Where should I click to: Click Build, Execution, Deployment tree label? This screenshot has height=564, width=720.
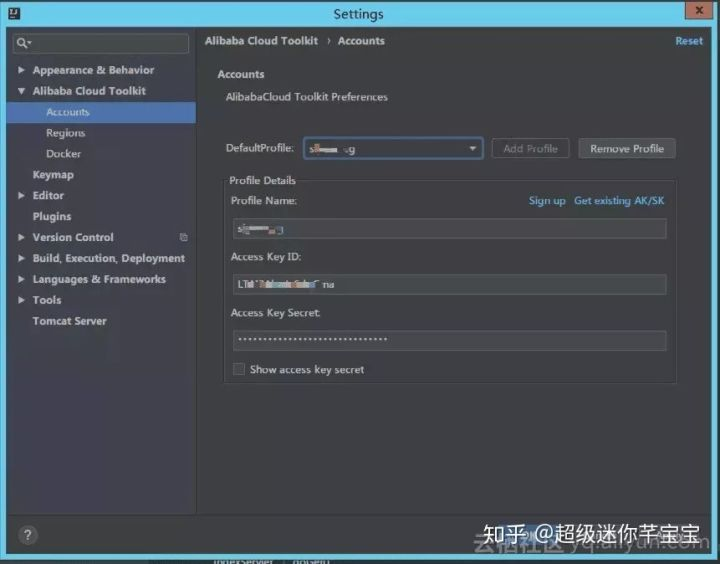coord(109,258)
